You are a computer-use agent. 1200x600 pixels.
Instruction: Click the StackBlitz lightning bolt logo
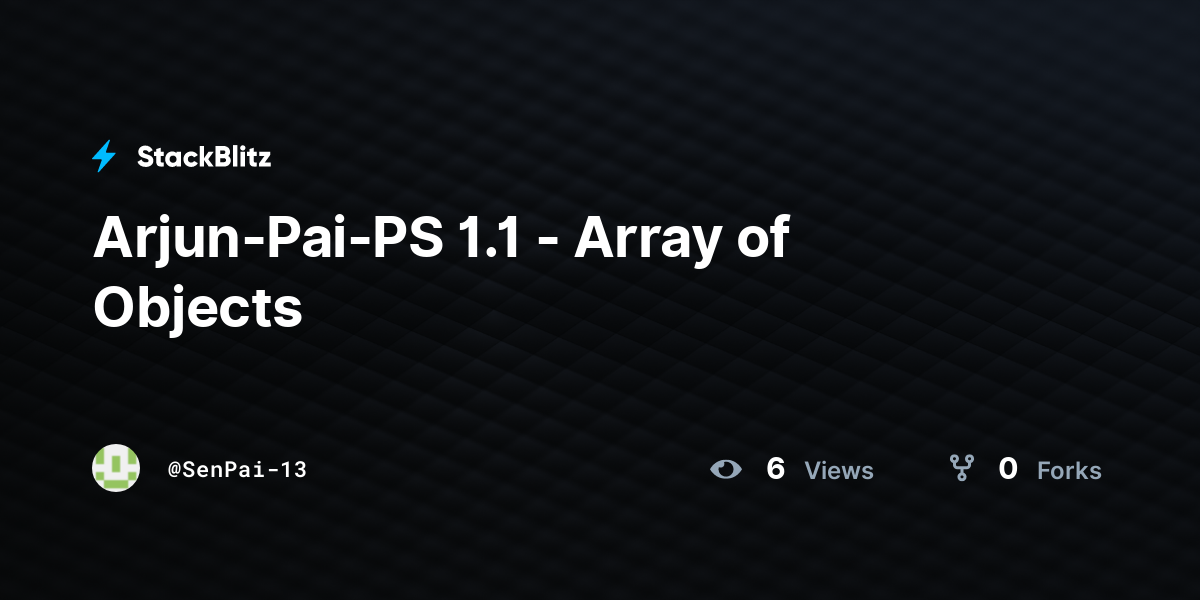(104, 157)
